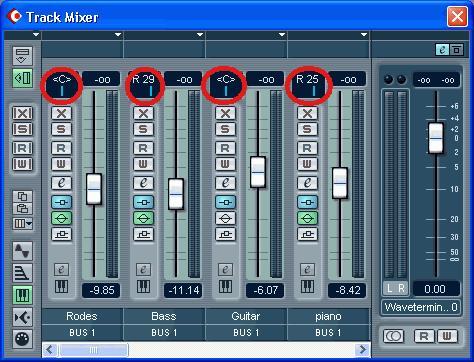Click Rodes channel volume fader handle

[x=94, y=189]
